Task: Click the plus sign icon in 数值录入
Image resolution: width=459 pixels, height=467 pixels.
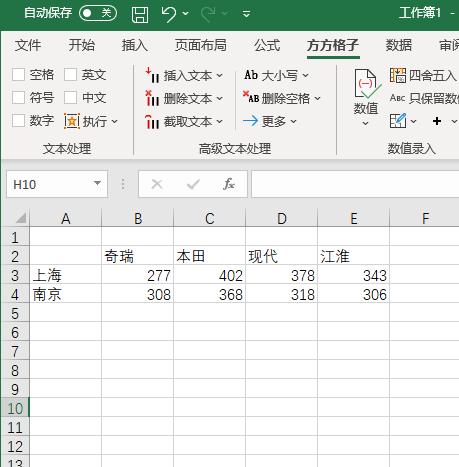Action: click(437, 121)
